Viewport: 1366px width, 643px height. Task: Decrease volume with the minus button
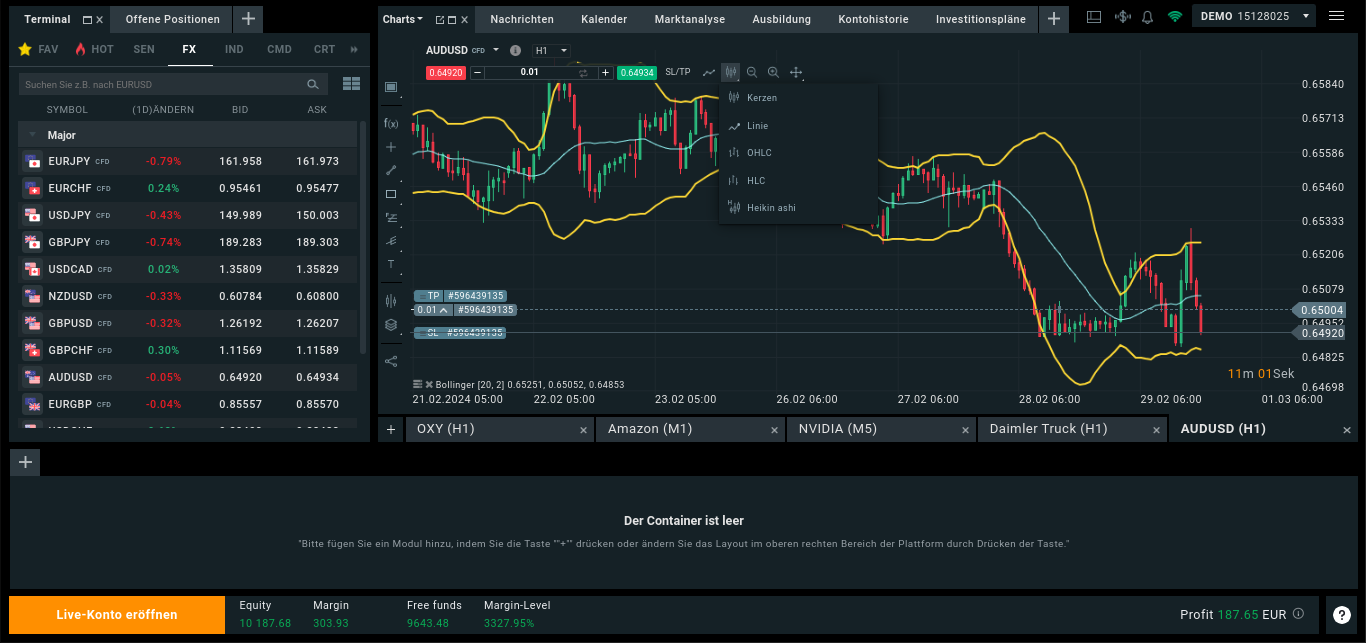coord(477,72)
